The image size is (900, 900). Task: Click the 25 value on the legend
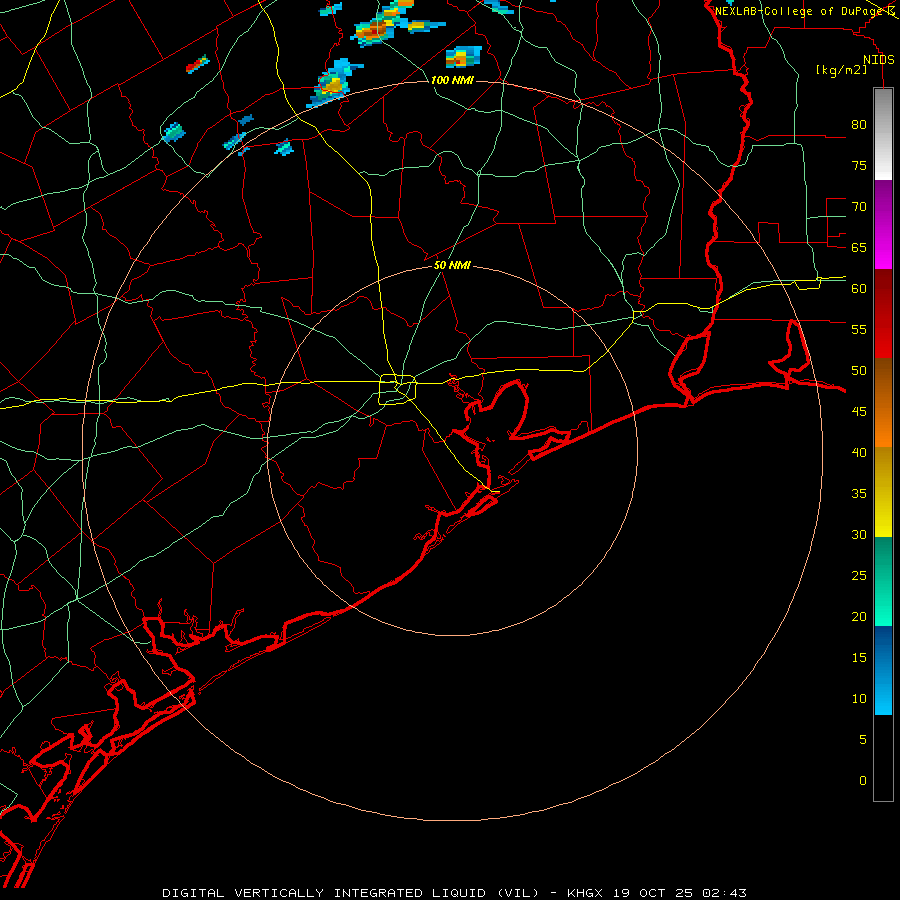click(859, 576)
